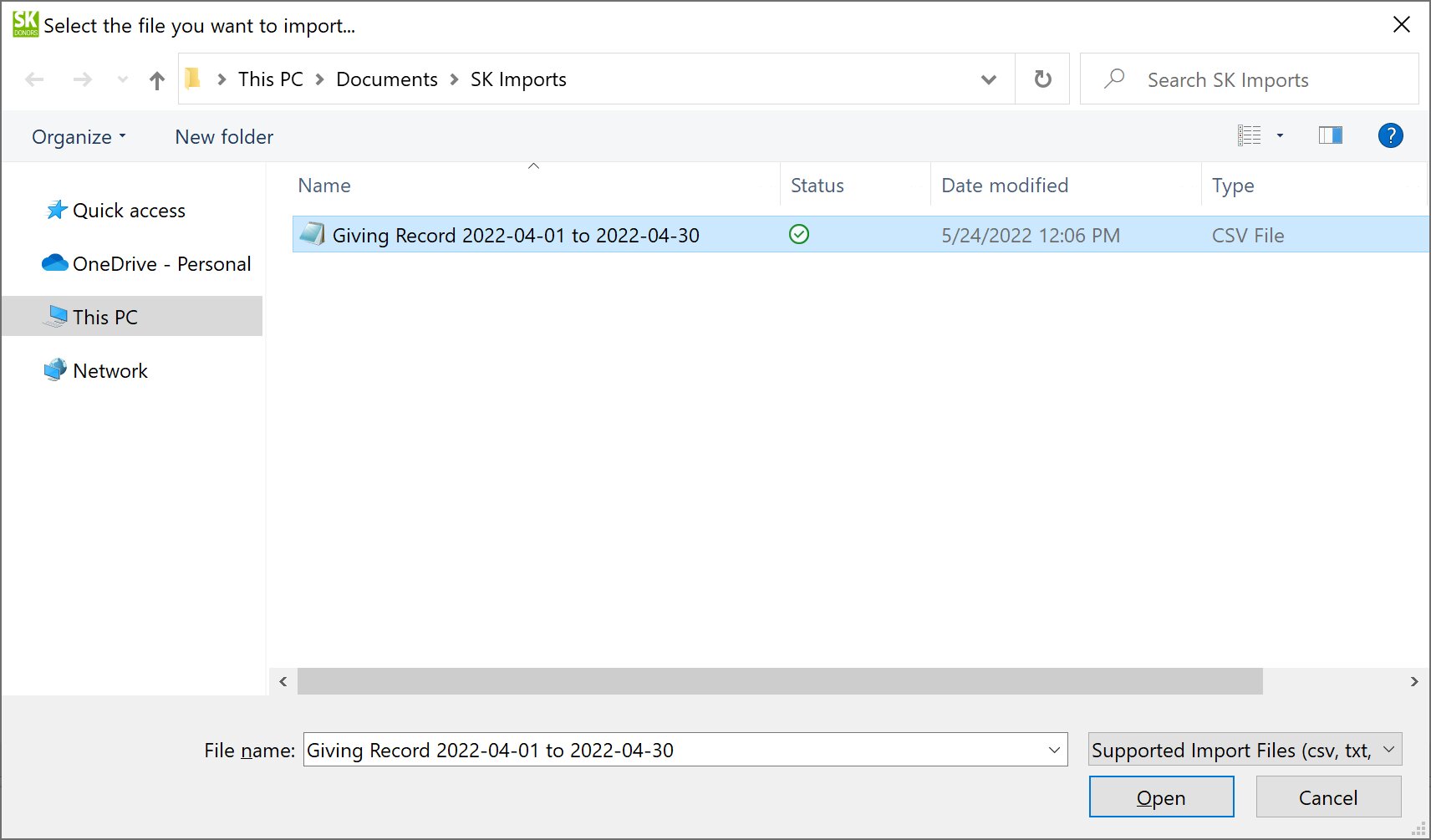1431x840 pixels.
Task: Go up one folder level
Action: (156, 79)
